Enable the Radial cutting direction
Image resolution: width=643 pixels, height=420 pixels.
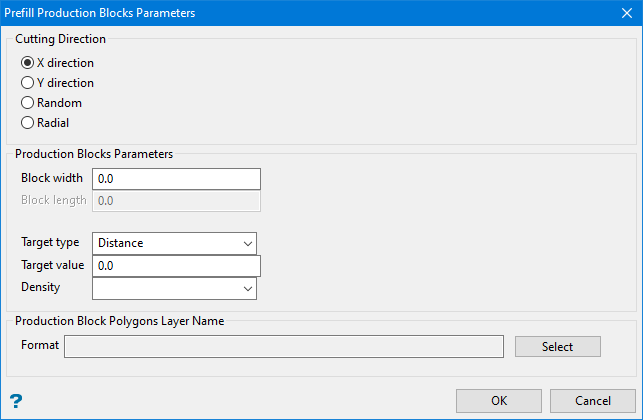[x=28, y=123]
